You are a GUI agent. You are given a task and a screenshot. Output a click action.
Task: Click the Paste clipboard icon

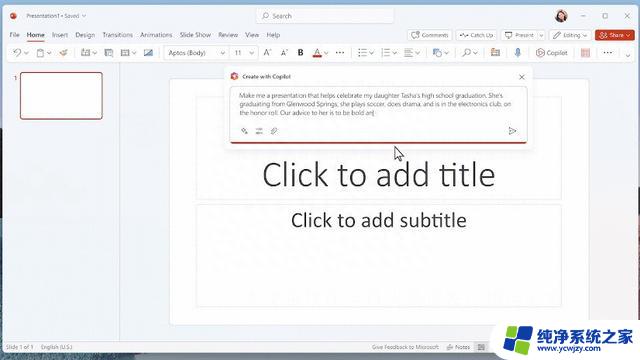(40, 53)
